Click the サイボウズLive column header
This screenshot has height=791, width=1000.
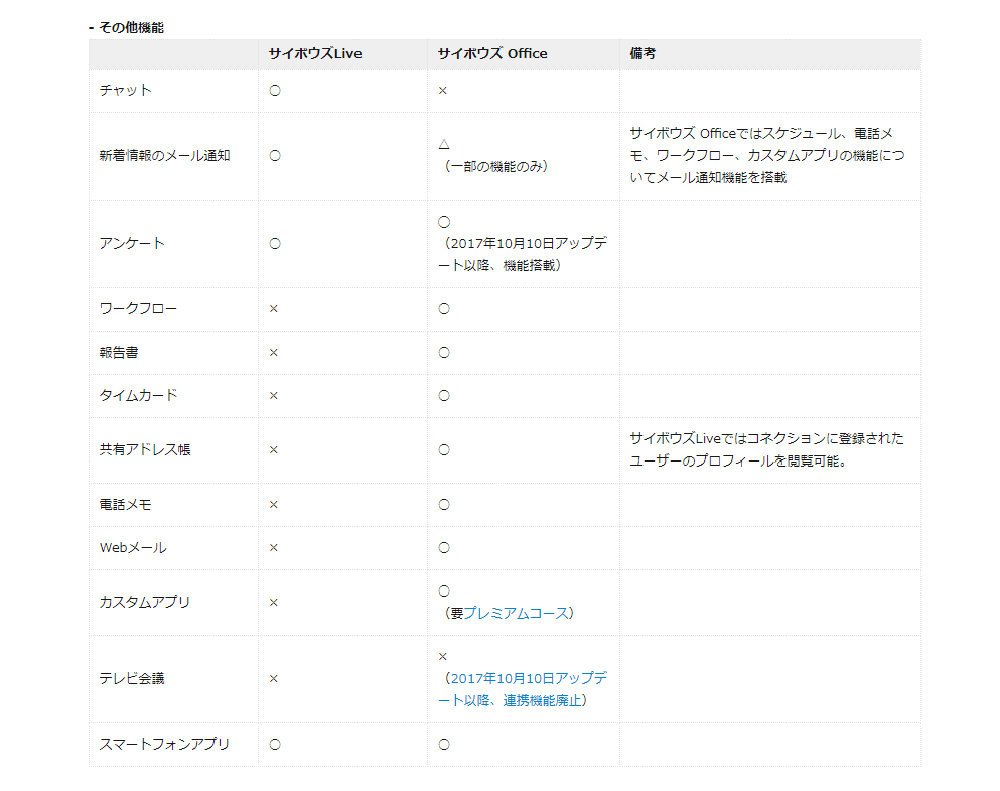pyautogui.click(x=315, y=54)
